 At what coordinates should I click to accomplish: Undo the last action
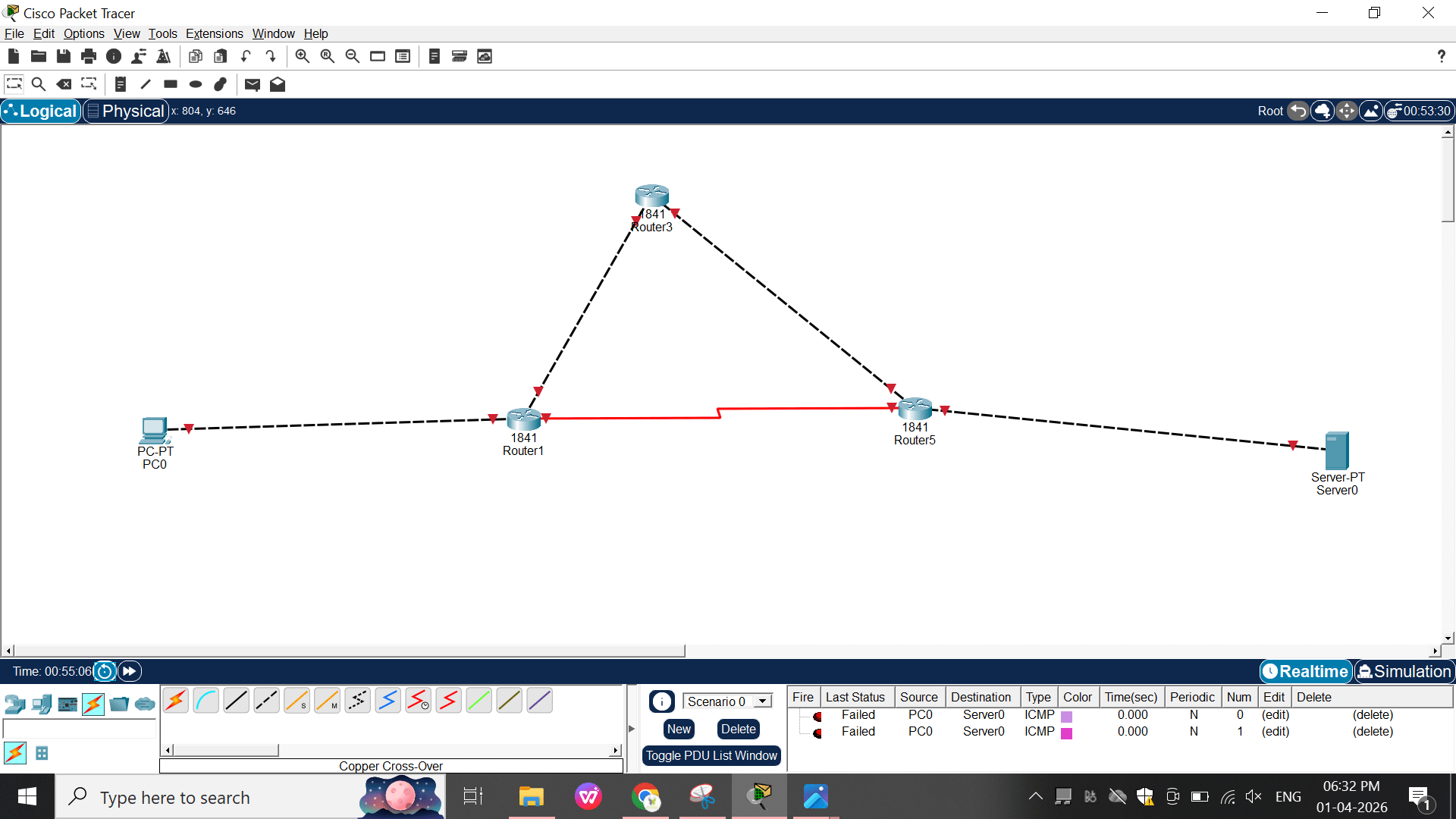click(246, 56)
